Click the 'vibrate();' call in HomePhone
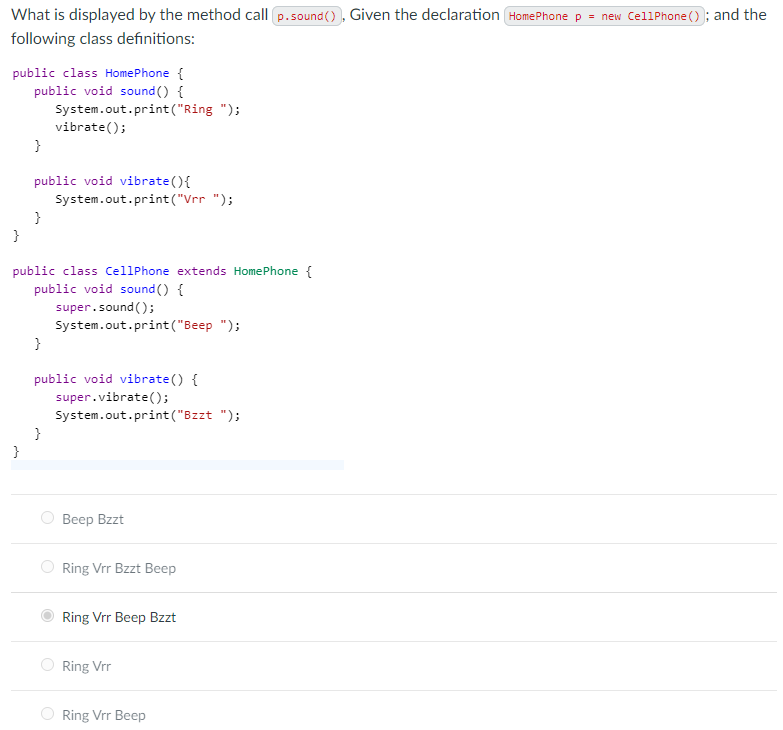This screenshot has width=783, height=730. pos(90,127)
